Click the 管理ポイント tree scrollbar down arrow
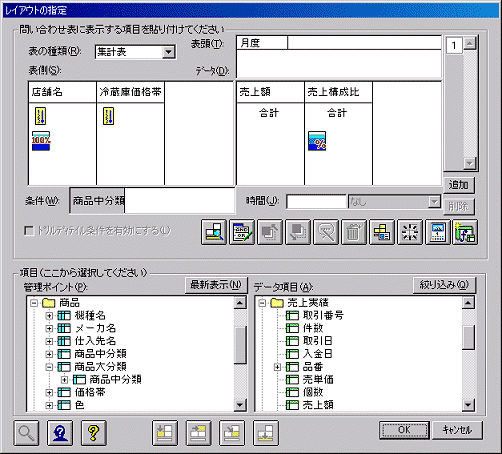The image size is (502, 454). (240, 405)
